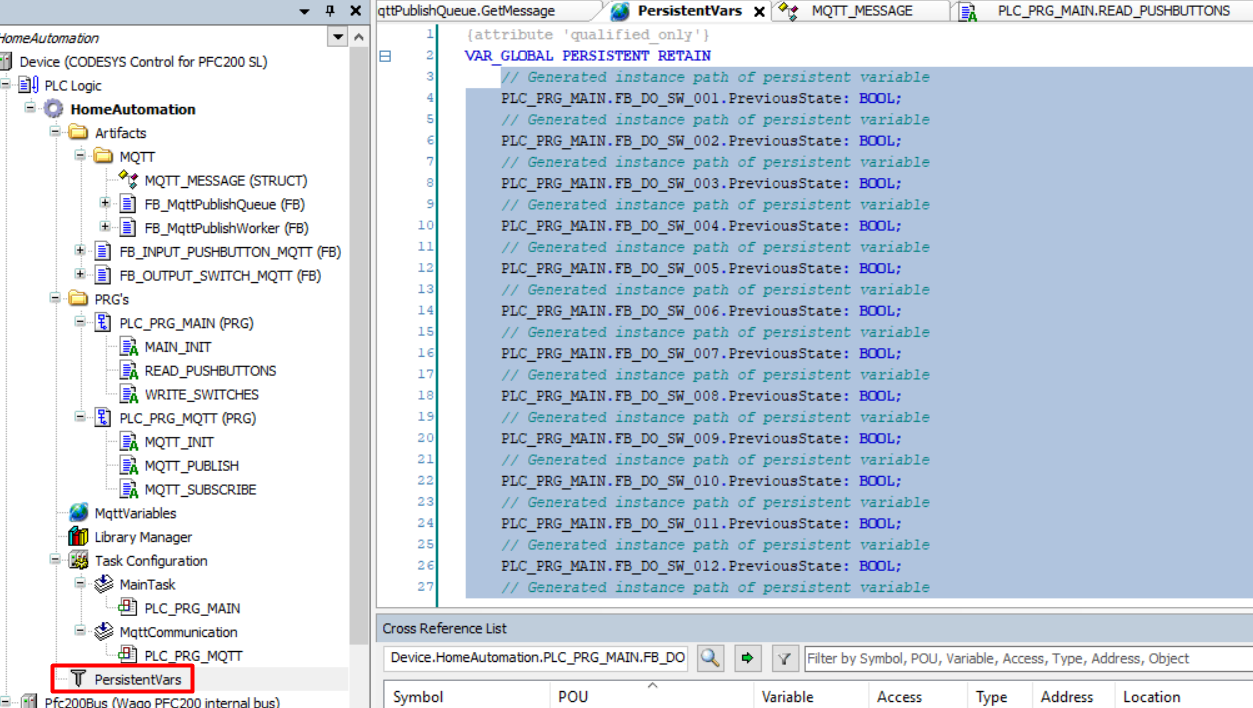Click the Task Configuration icon

[78, 561]
